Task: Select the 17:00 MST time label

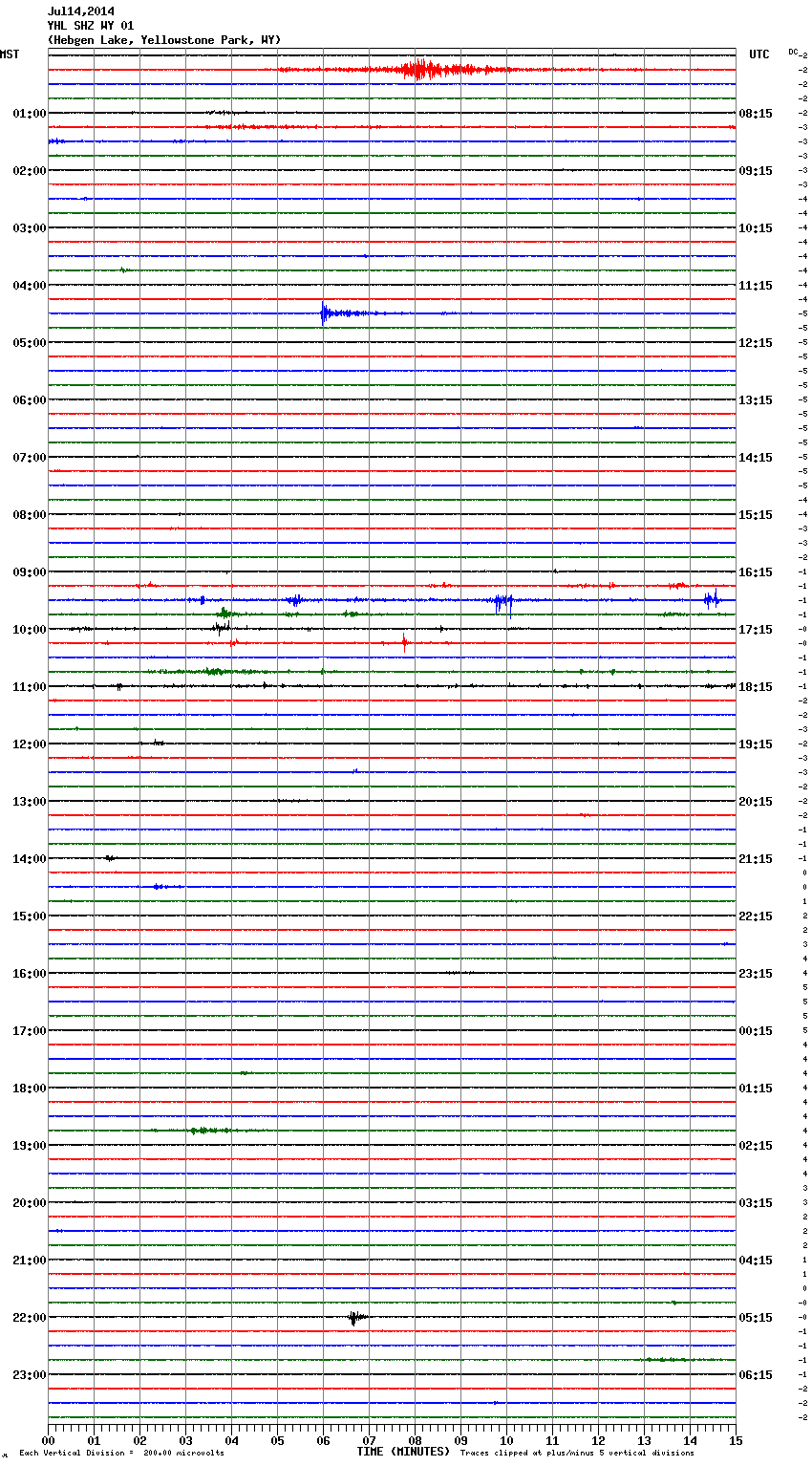Action: pos(30,1031)
